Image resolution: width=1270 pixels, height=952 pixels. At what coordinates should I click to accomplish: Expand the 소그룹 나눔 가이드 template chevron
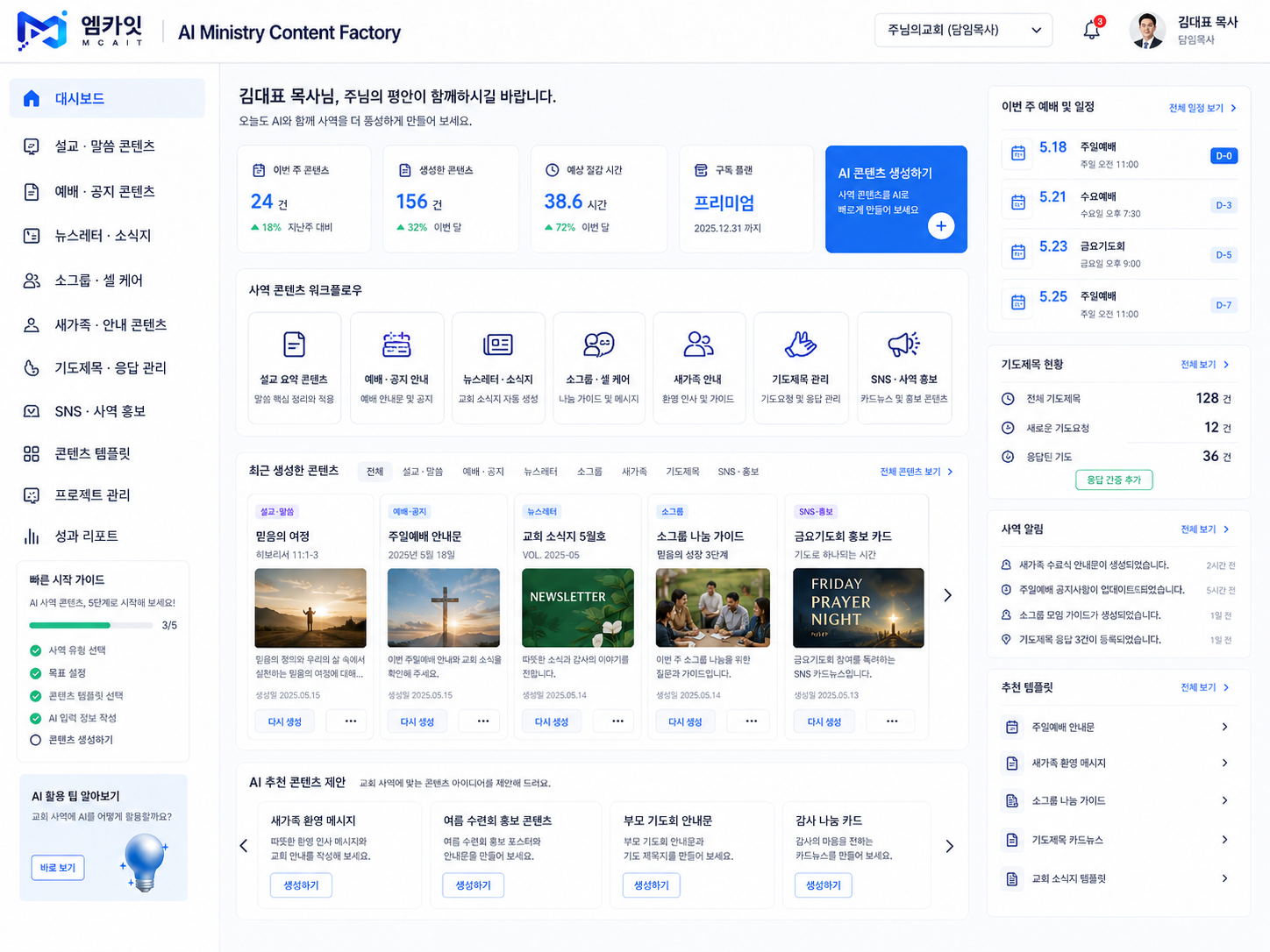tap(1224, 800)
